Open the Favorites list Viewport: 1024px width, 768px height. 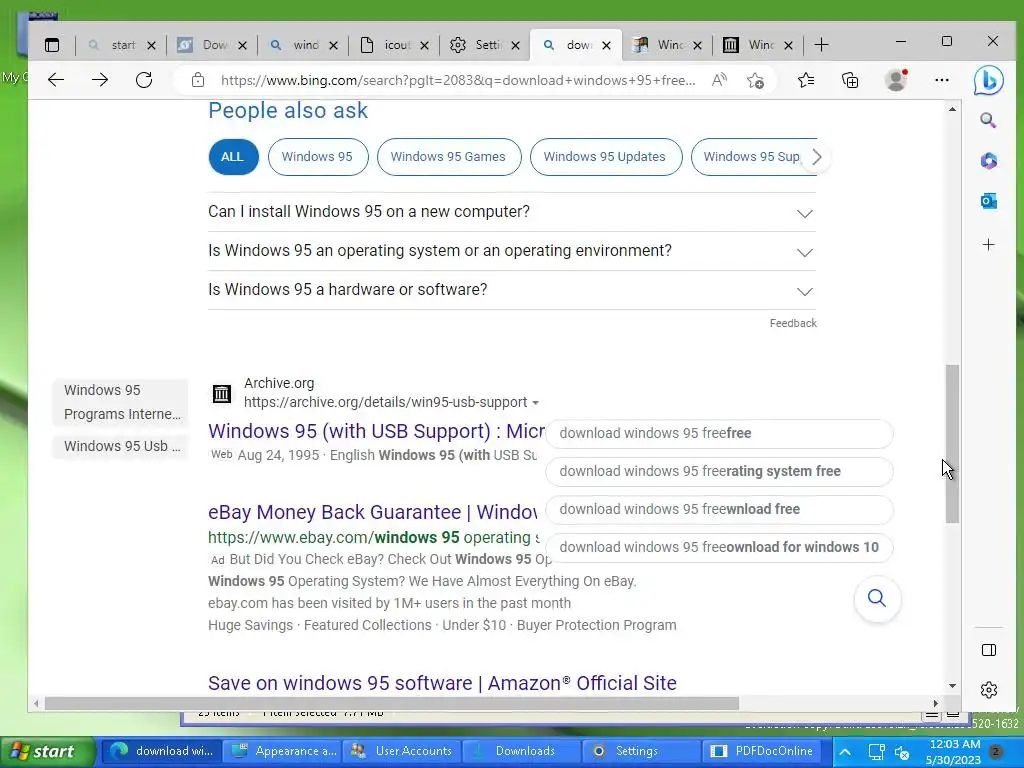pyautogui.click(x=806, y=80)
